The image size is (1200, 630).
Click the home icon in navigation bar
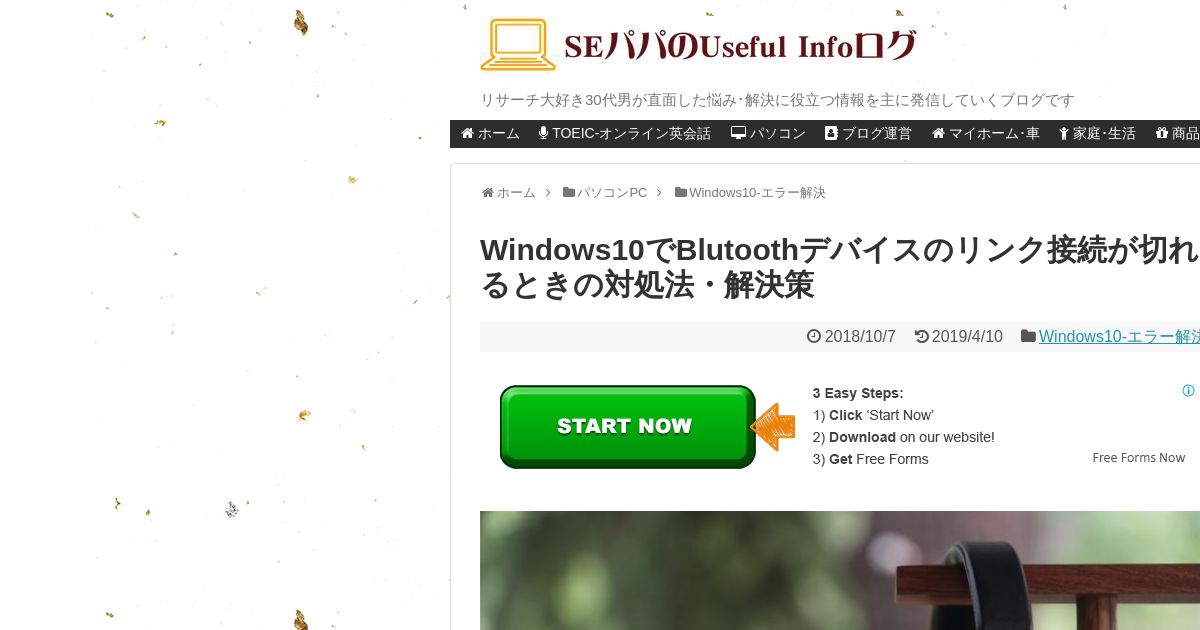467,133
